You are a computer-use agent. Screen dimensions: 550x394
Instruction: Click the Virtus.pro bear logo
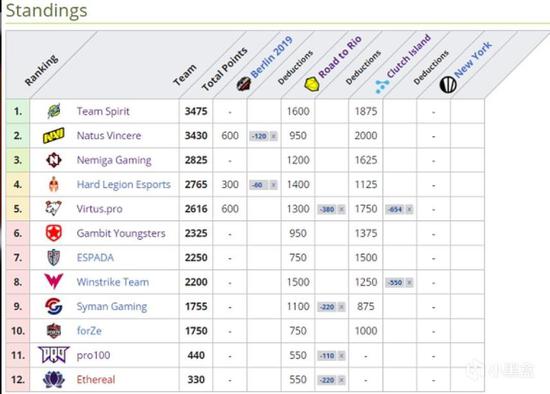pyautogui.click(x=54, y=208)
